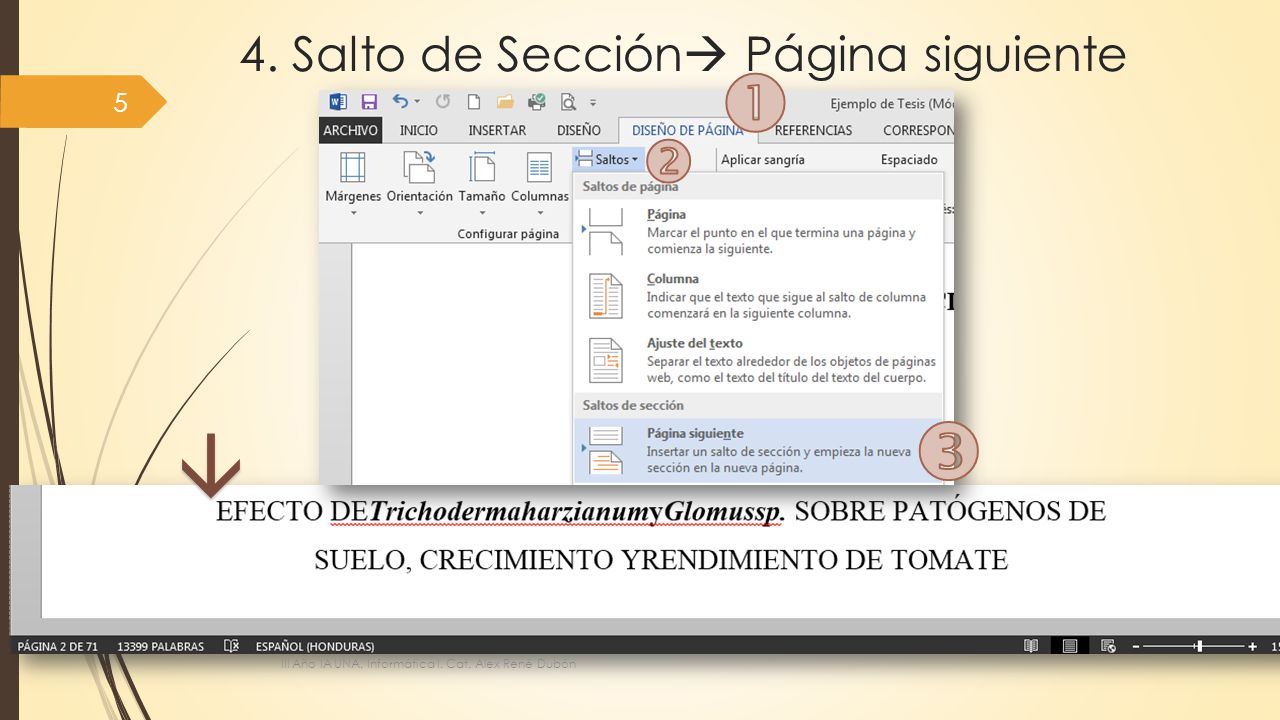Undo the last action

(x=401, y=102)
